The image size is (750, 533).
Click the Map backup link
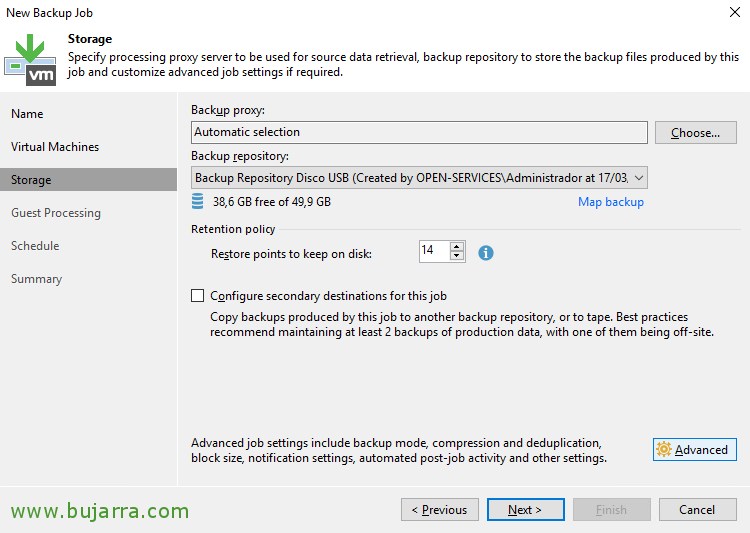pyautogui.click(x=611, y=202)
